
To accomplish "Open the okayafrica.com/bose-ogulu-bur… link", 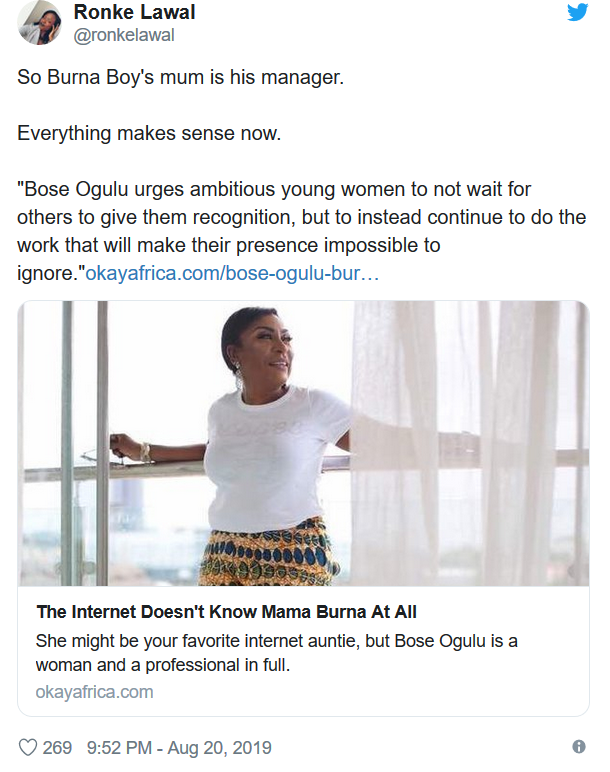I will pos(232,272).
